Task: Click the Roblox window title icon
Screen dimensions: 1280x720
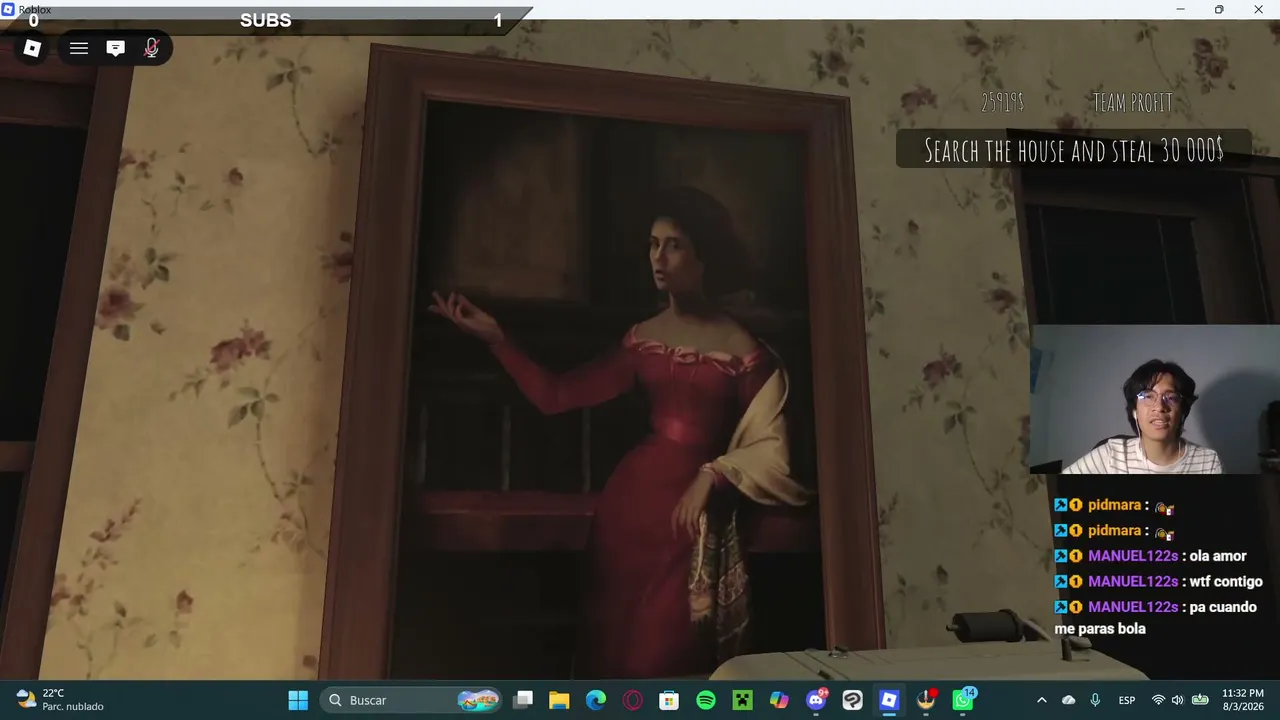Action: 9,9
